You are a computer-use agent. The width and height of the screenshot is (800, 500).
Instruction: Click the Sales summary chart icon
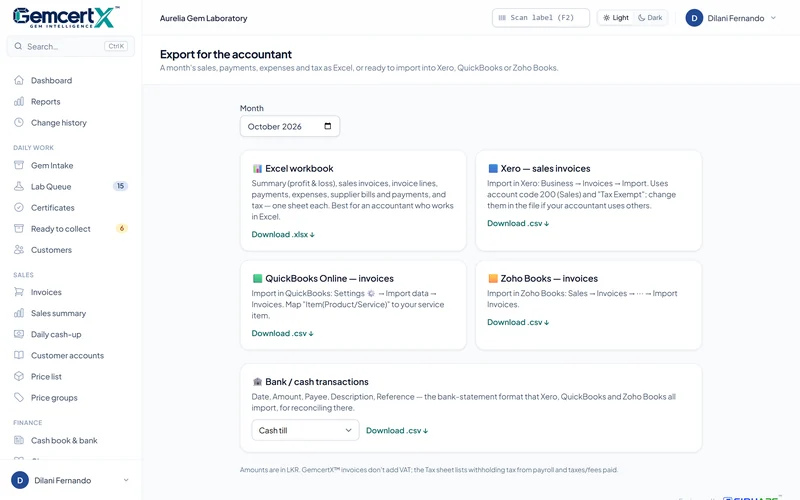[19, 313]
